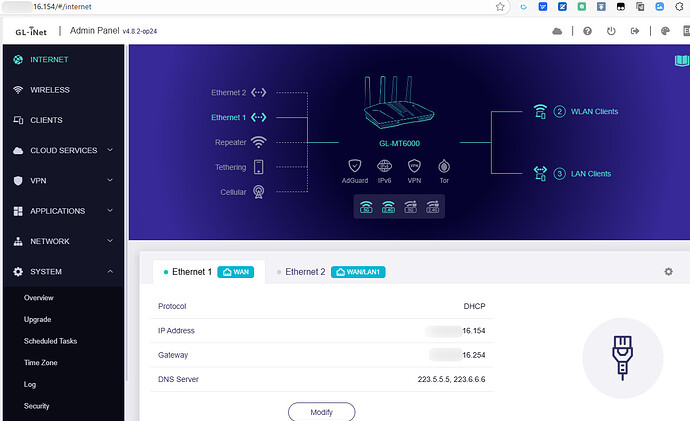Open the theme palette icon
690x421 pixels.
coord(667,31)
